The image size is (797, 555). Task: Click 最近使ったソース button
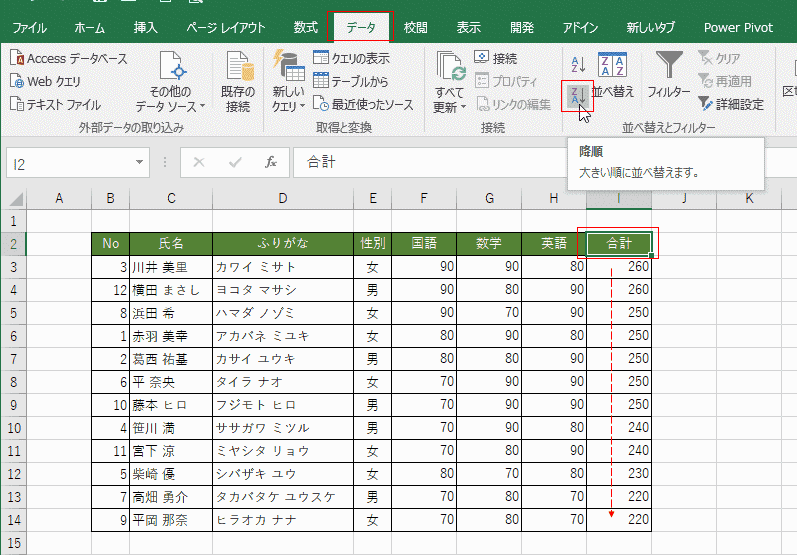point(363,104)
